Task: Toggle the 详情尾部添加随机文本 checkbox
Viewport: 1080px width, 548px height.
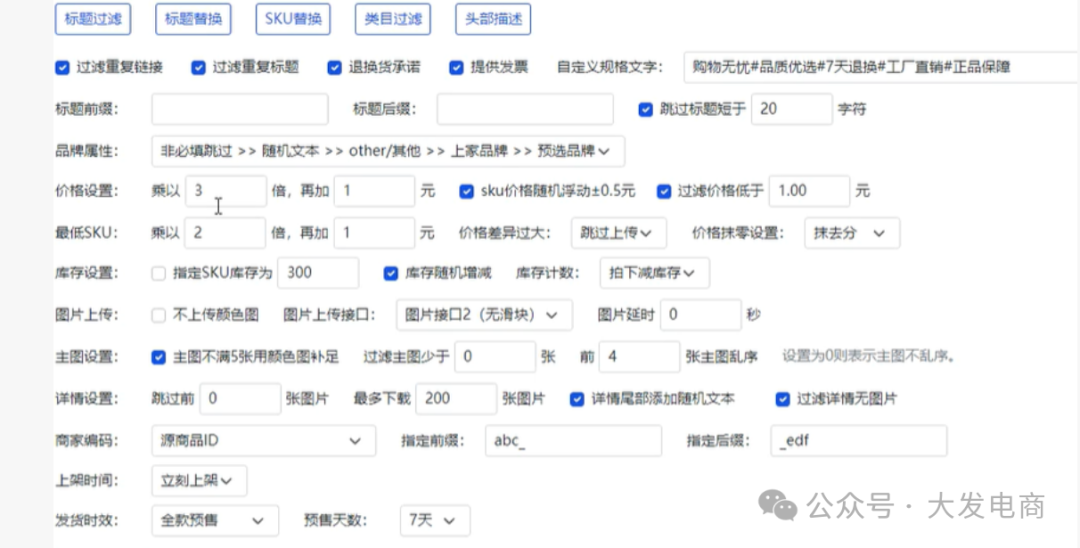Action: 577,399
